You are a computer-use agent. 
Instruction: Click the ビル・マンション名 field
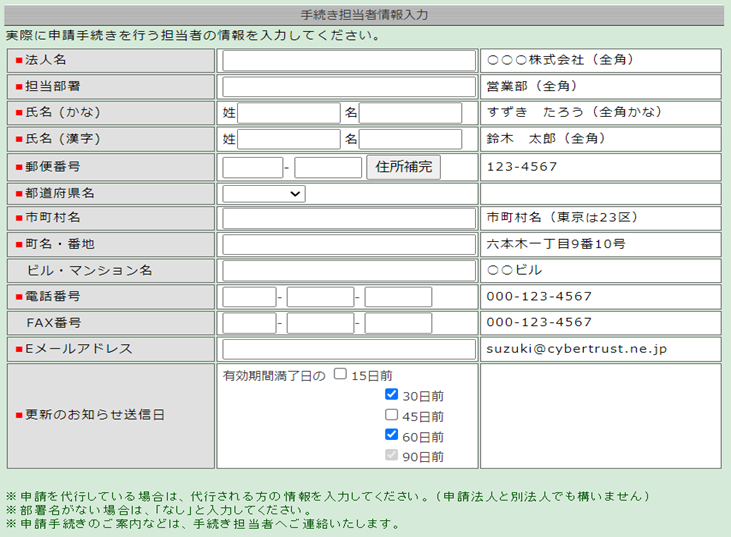(348, 271)
